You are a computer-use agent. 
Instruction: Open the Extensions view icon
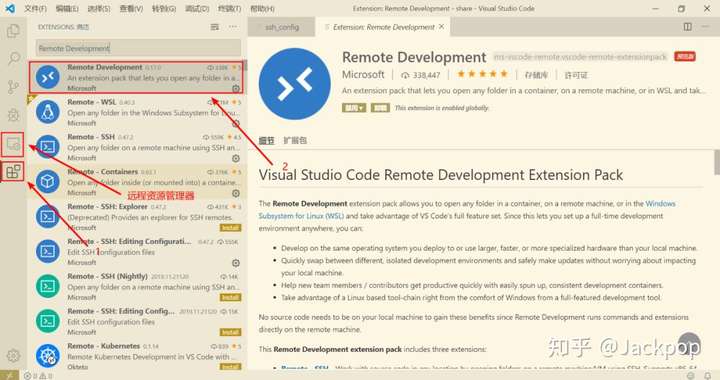[13, 172]
